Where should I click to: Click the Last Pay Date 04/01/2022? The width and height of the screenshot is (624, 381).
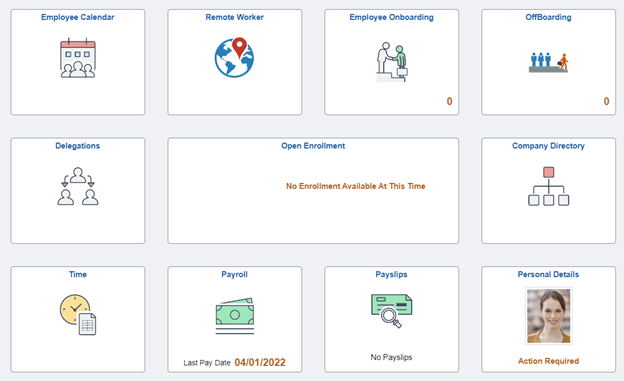pos(234,362)
